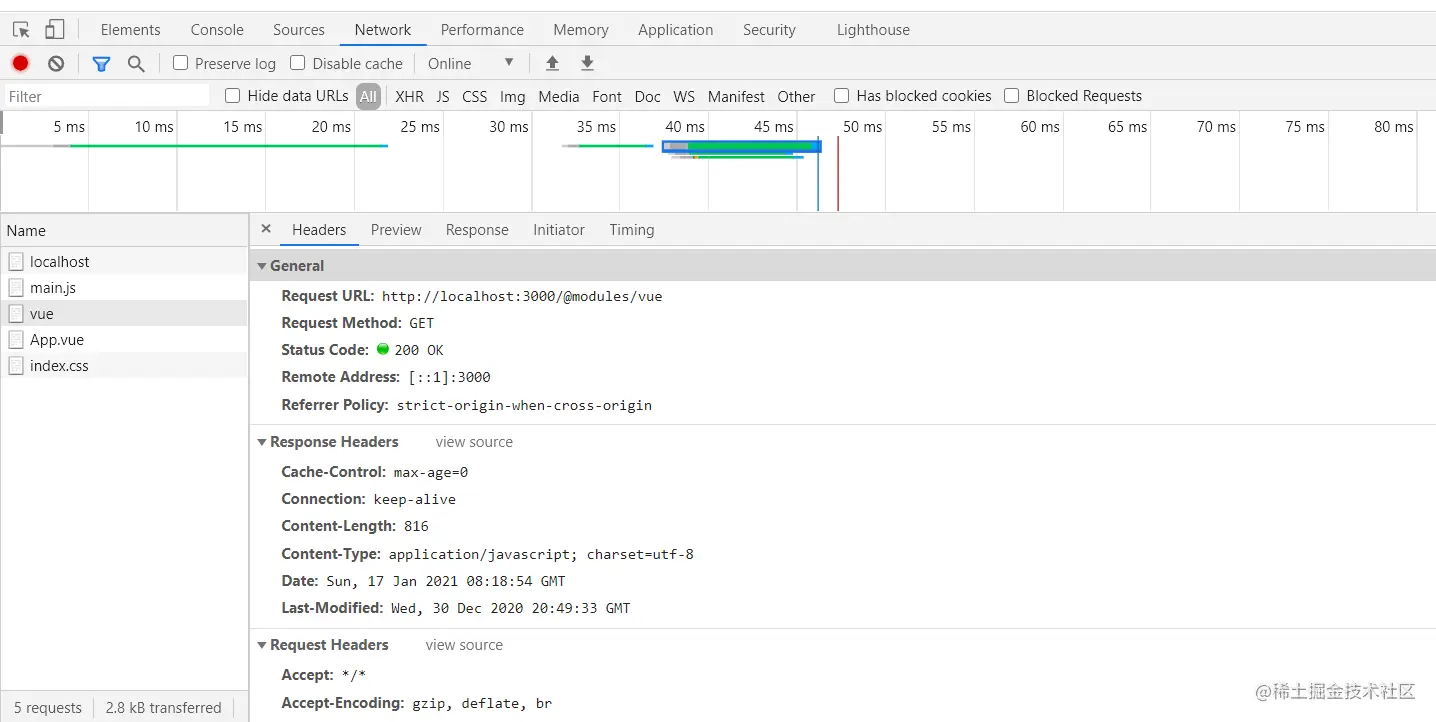Image resolution: width=1436 pixels, height=722 pixels.
Task: Check the Disable cache option
Action: (x=298, y=63)
